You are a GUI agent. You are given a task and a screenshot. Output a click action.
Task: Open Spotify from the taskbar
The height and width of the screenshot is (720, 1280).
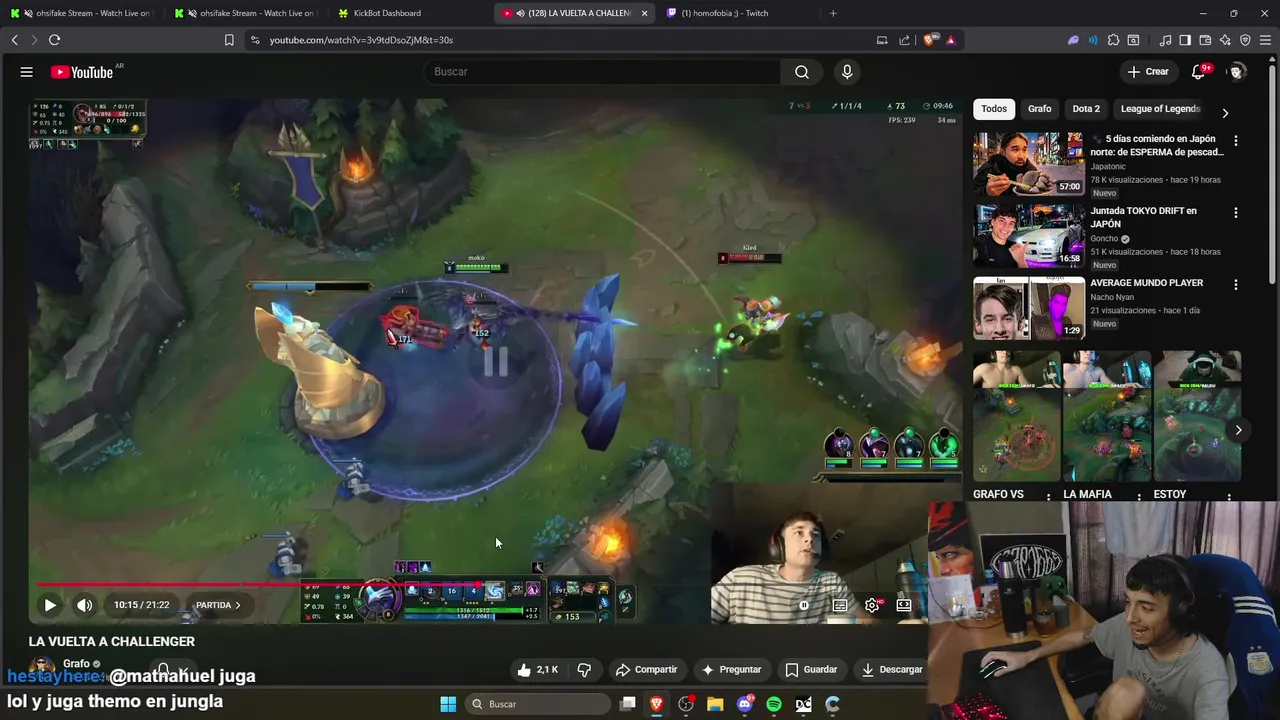[774, 704]
